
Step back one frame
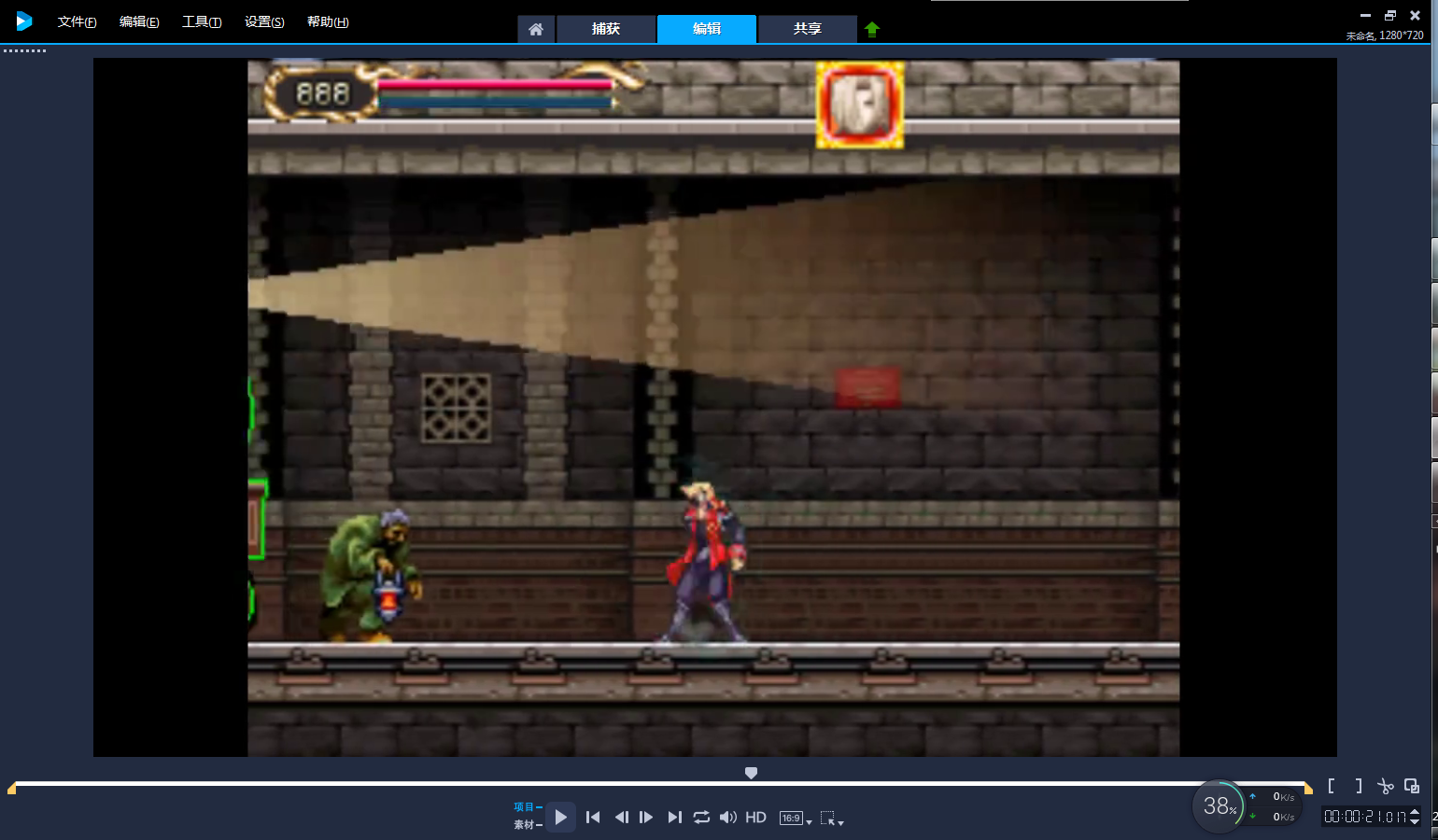point(621,818)
